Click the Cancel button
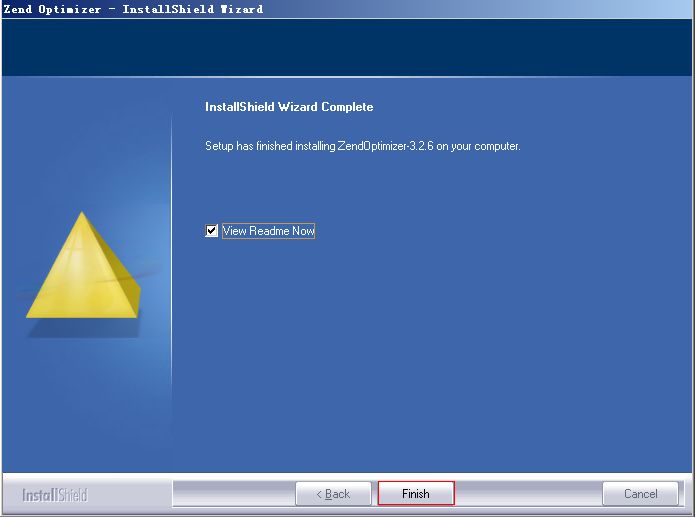 tap(640, 494)
